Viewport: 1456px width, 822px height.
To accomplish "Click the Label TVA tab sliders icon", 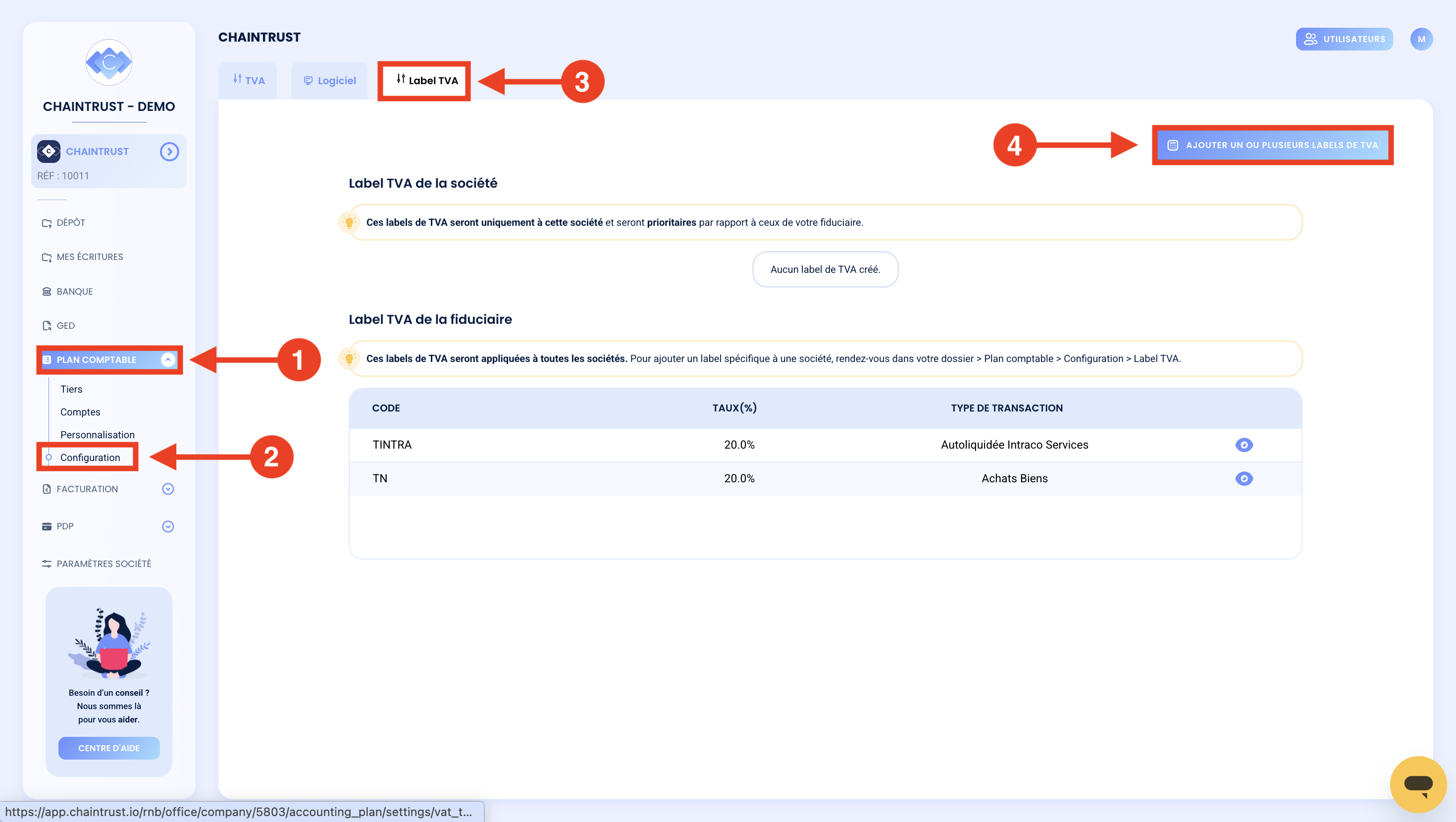I will point(401,79).
